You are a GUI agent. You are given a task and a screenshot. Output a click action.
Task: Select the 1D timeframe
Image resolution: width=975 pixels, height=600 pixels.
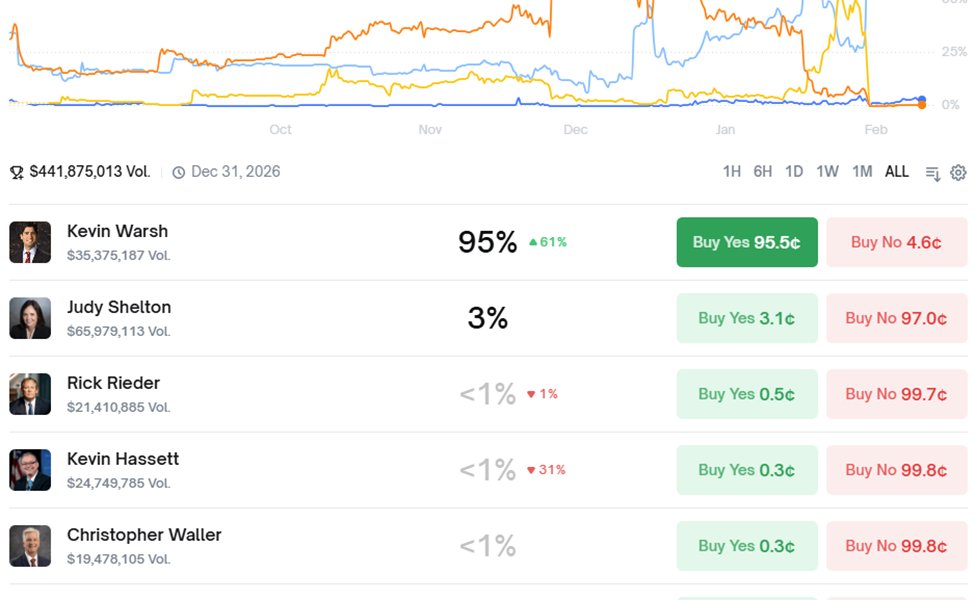[794, 171]
